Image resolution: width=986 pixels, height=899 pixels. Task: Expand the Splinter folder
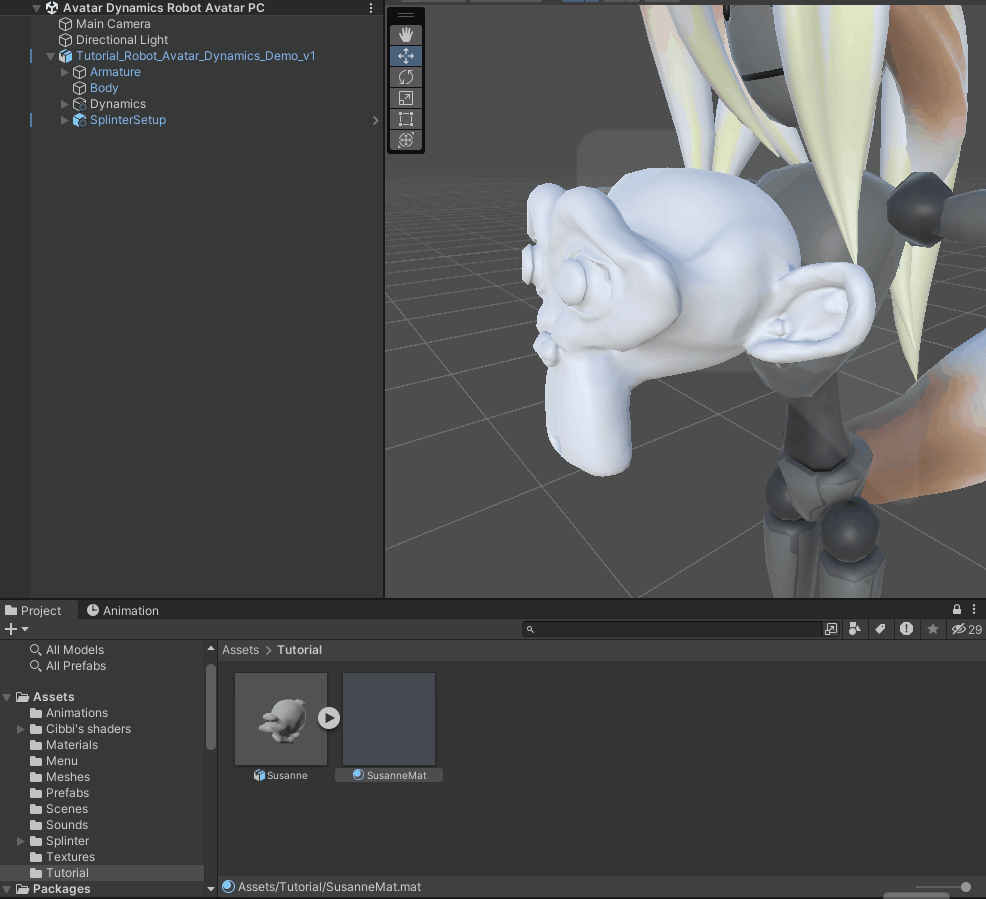point(20,841)
